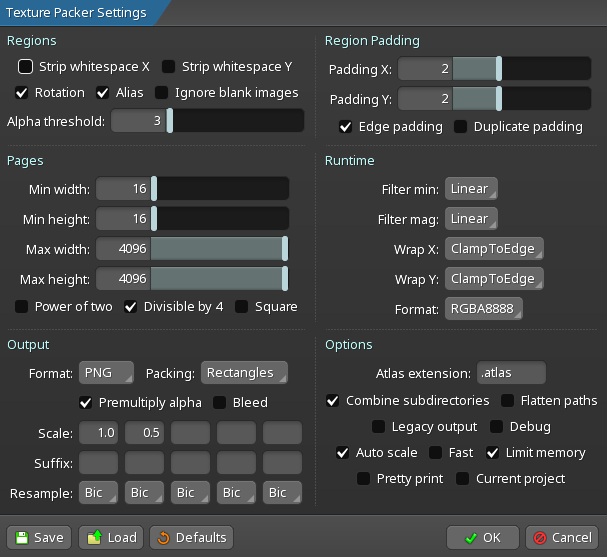
Task: Reset settings with the Defaults button
Action: click(192, 537)
